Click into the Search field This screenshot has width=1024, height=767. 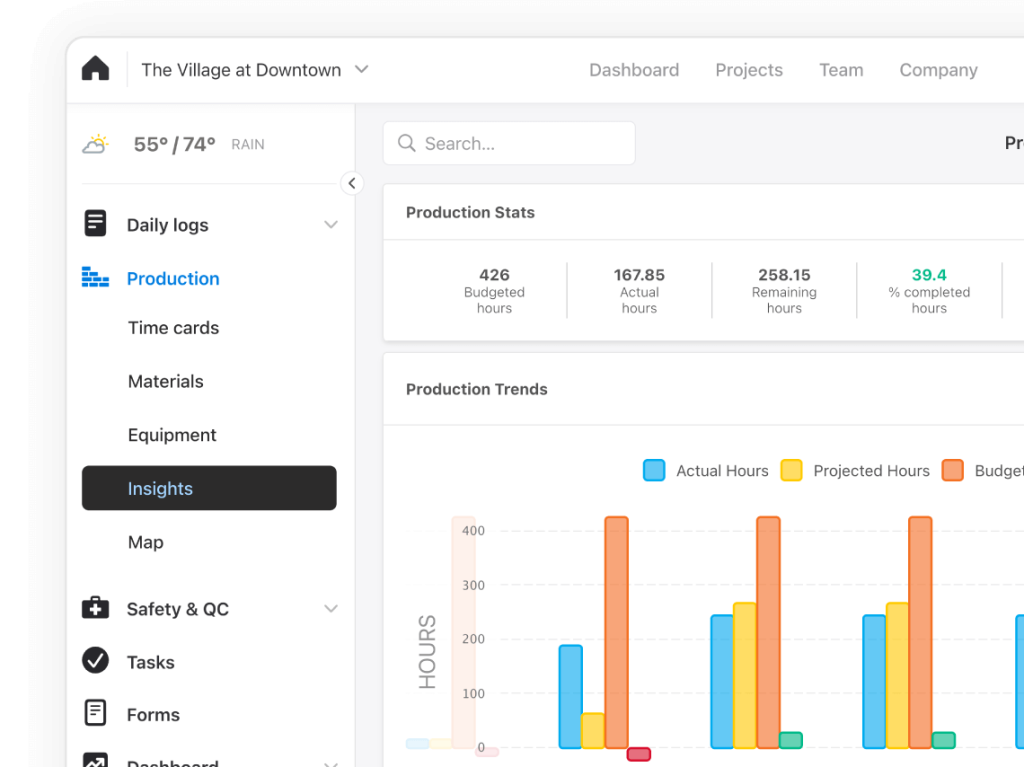point(509,143)
